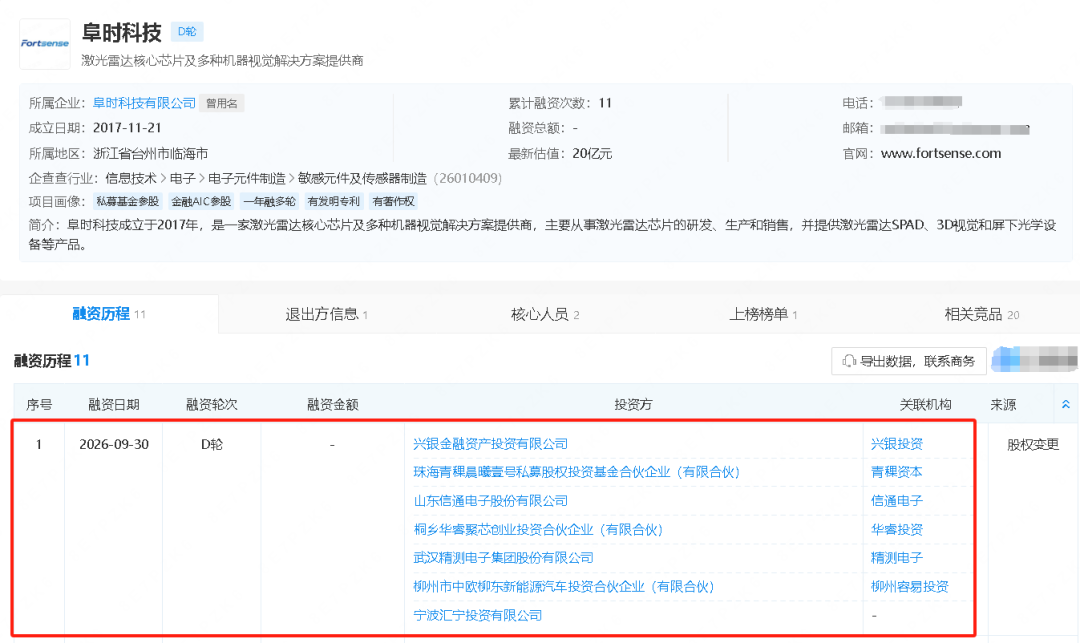Select the 一年融多轮 tag

click(x=269, y=201)
